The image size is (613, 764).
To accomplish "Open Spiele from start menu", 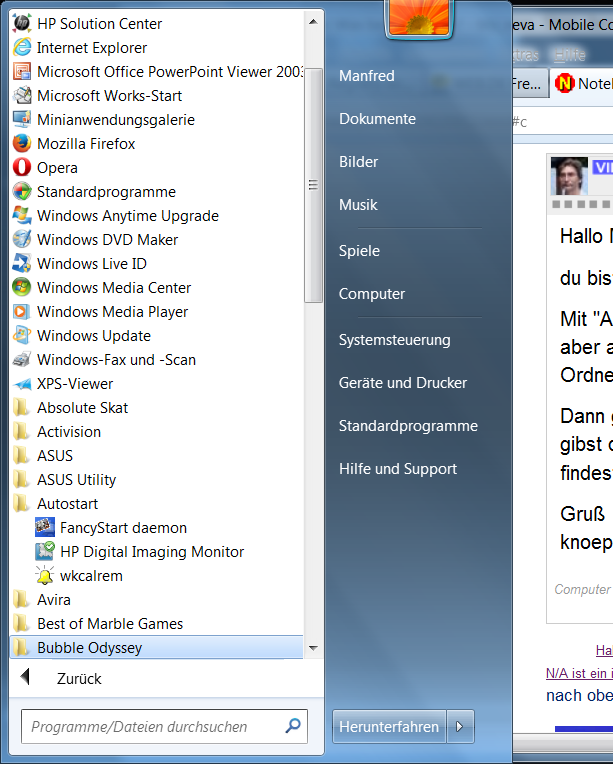I will (x=360, y=250).
